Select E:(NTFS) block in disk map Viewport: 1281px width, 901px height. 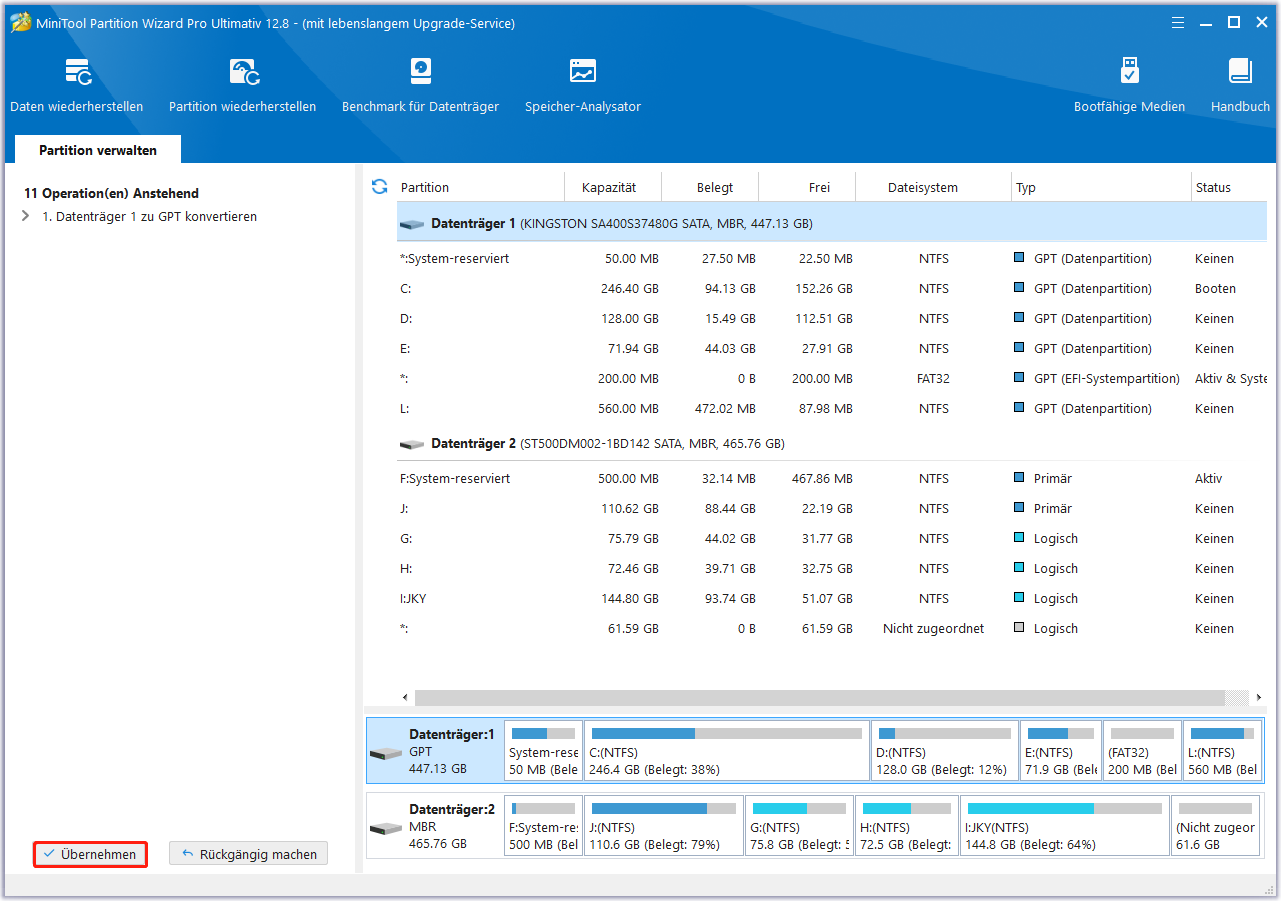click(1061, 751)
